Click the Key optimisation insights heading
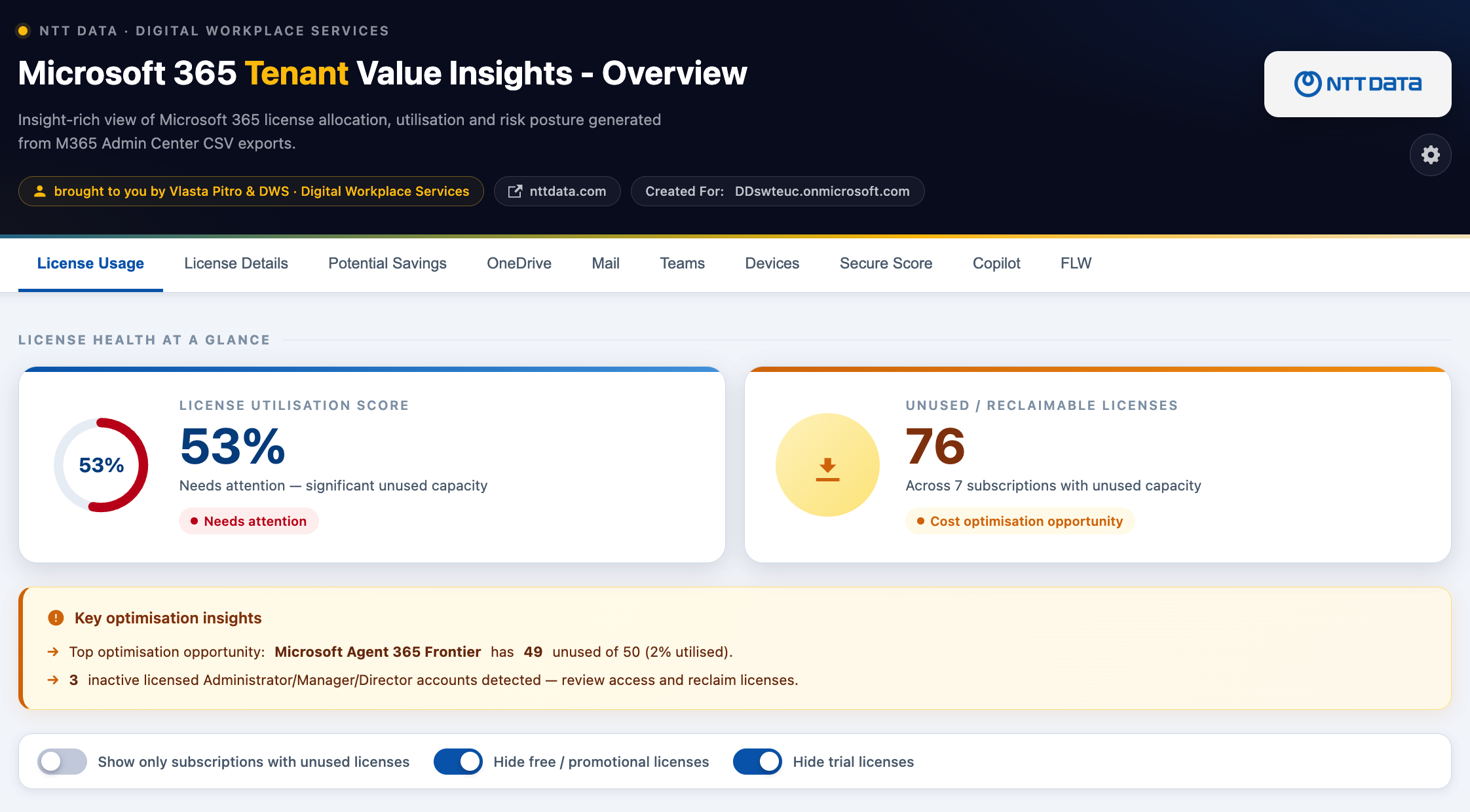The height and width of the screenshot is (812, 1470). click(x=168, y=618)
